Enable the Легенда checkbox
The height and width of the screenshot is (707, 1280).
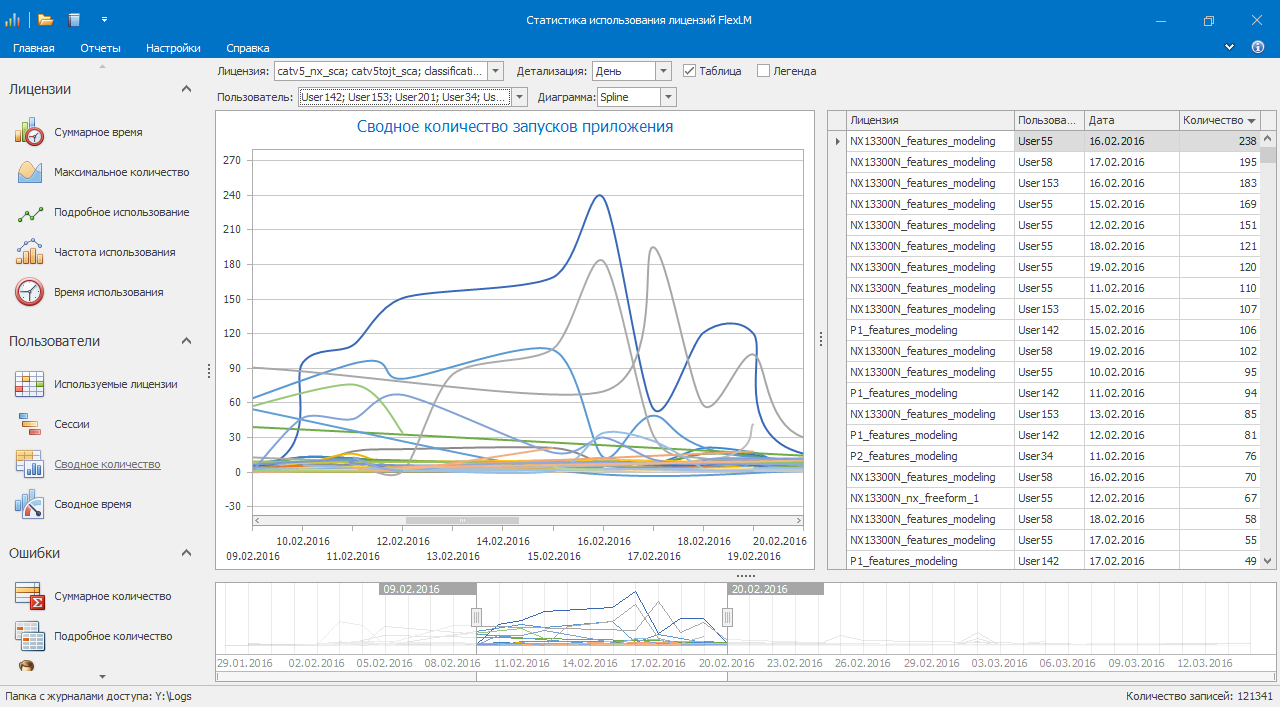coord(763,71)
